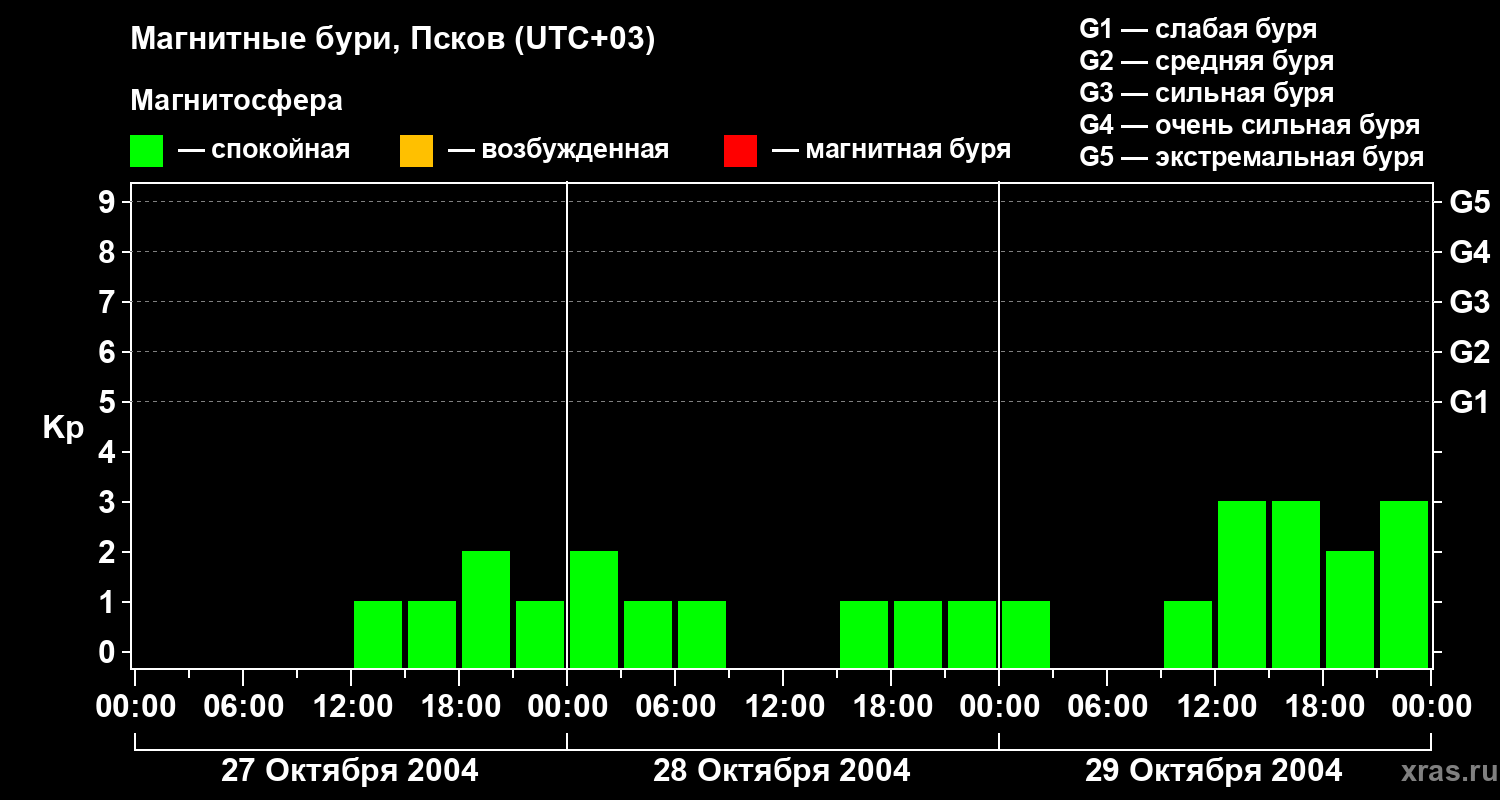Select the 15:00–18:00 Kp 3 bar on 29 Октября
Image resolution: width=1500 pixels, height=800 pixels.
(x=1296, y=584)
